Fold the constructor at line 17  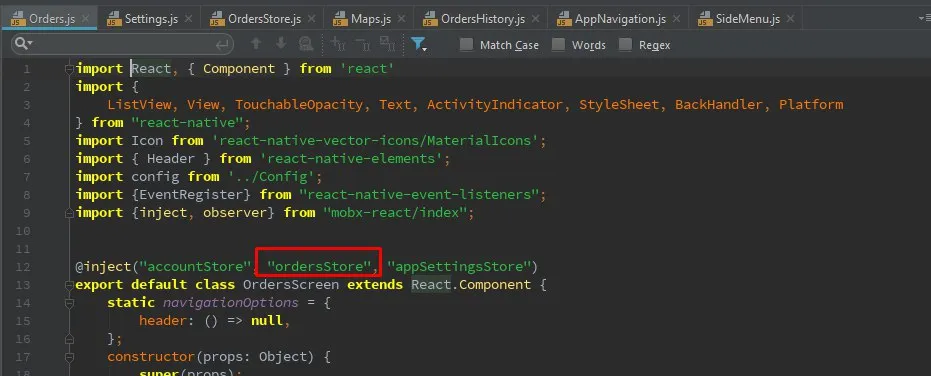69,357
